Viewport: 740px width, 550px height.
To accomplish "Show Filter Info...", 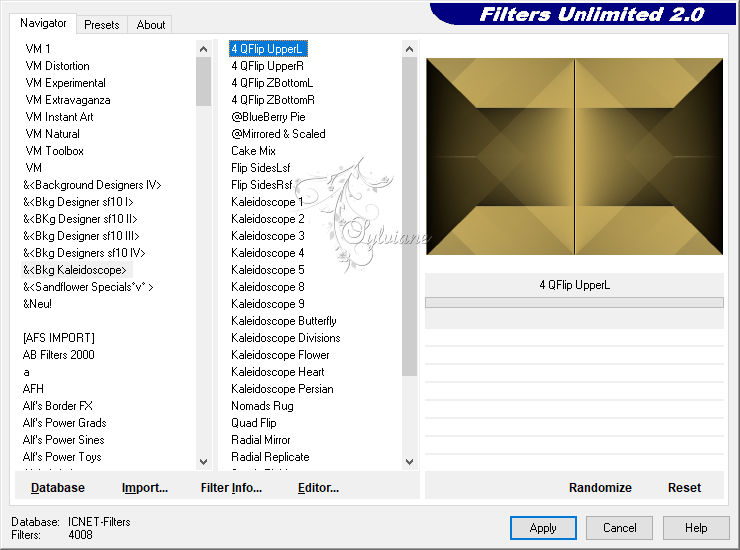I will (231, 487).
